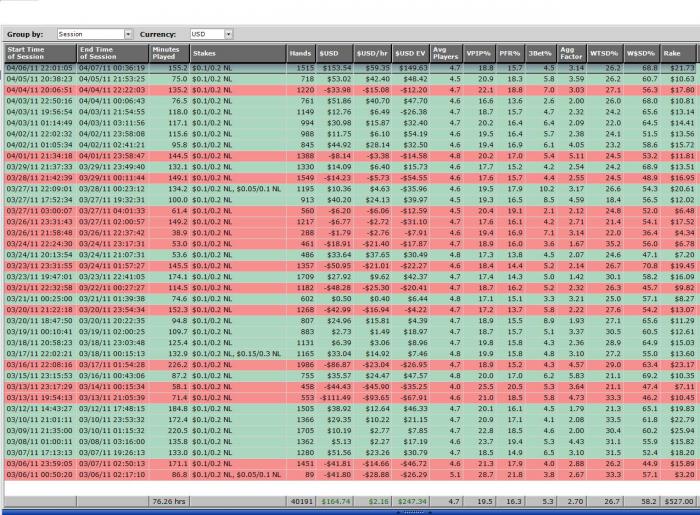Select session starting 03/13/11 23:17:29
The height and width of the screenshot is (515, 700).
350,387
